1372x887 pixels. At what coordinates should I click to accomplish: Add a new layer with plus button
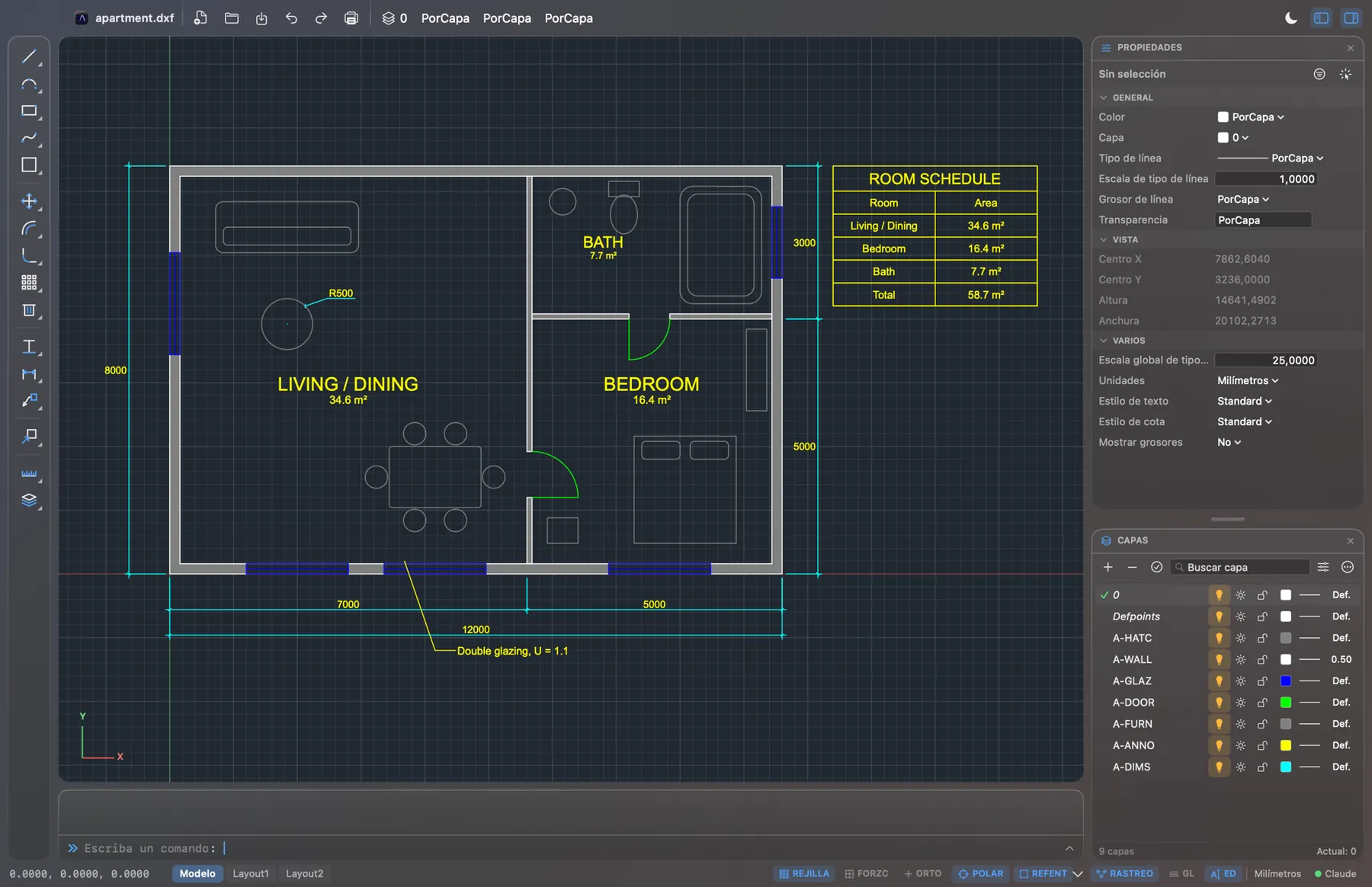coord(1108,567)
